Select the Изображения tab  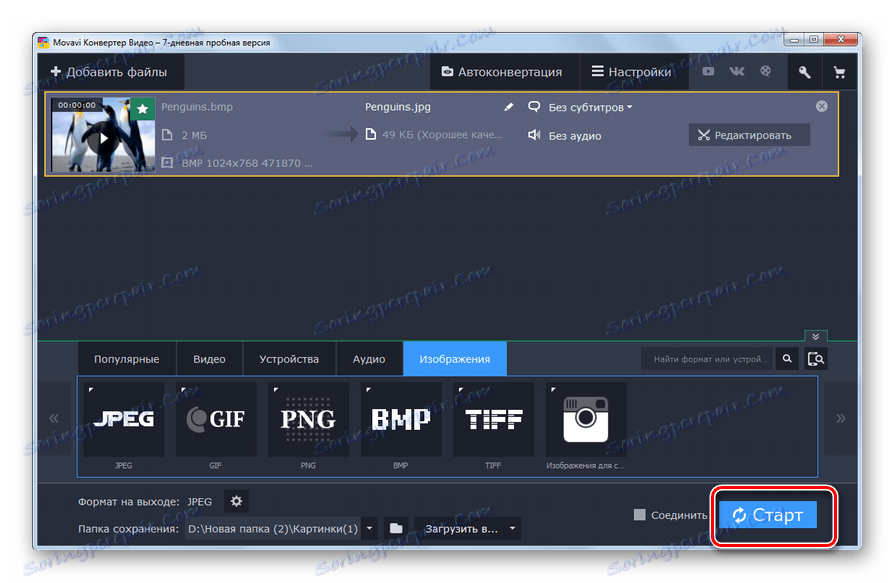click(x=455, y=359)
